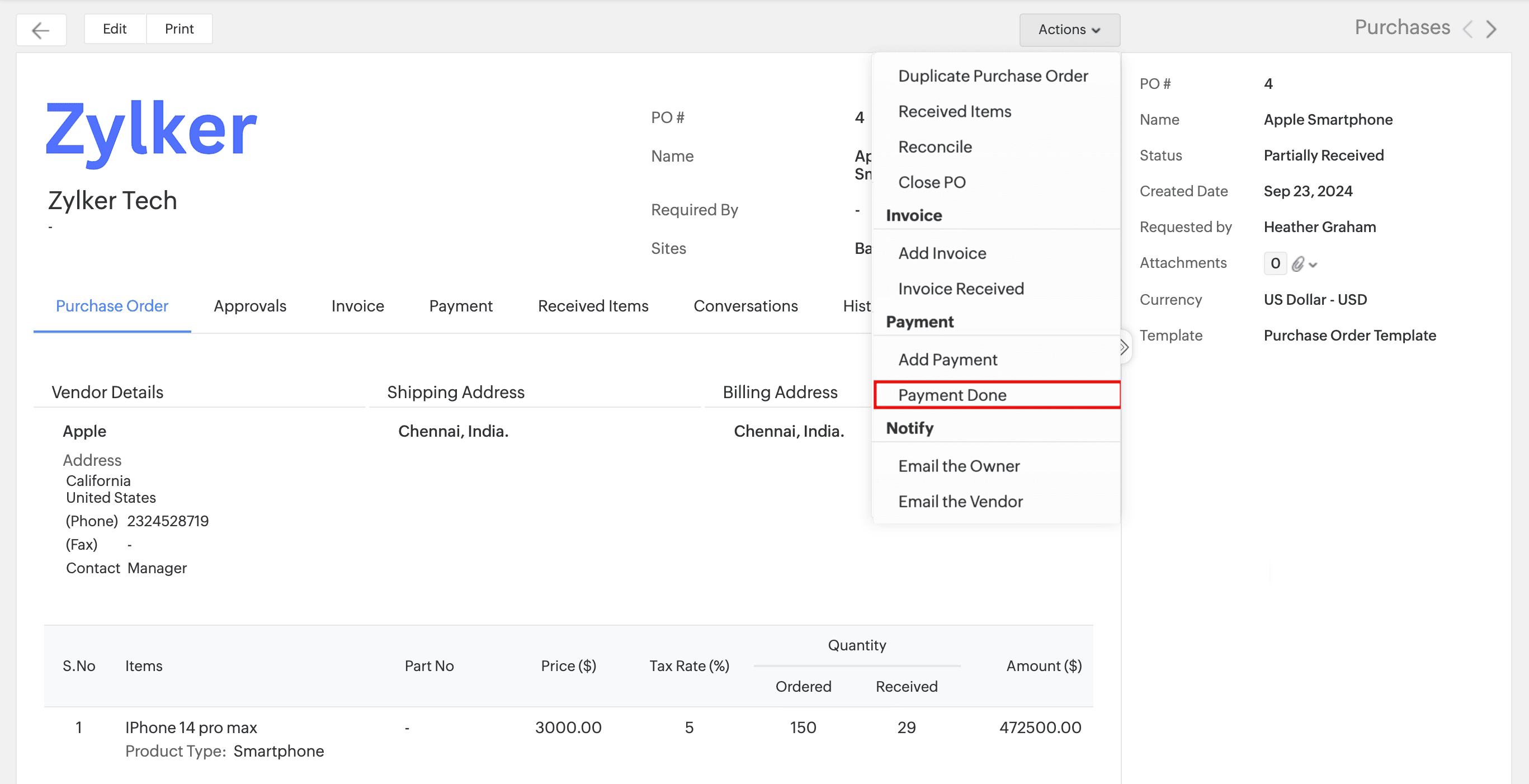Click the Edit button
Screen dimensions: 1529x784
click(115, 29)
